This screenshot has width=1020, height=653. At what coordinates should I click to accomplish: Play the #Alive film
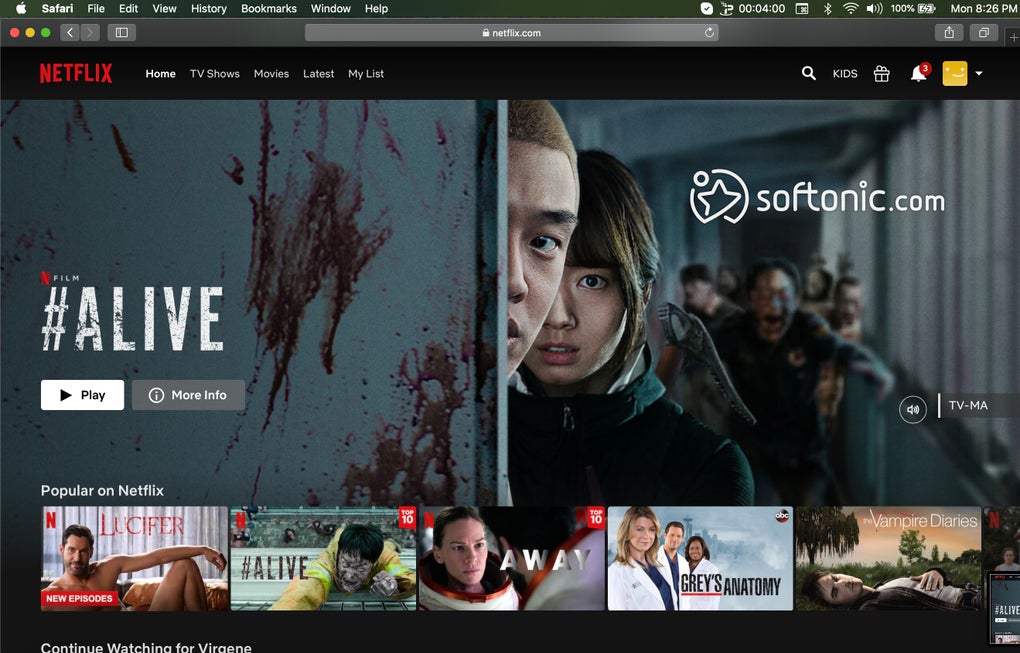click(83, 395)
